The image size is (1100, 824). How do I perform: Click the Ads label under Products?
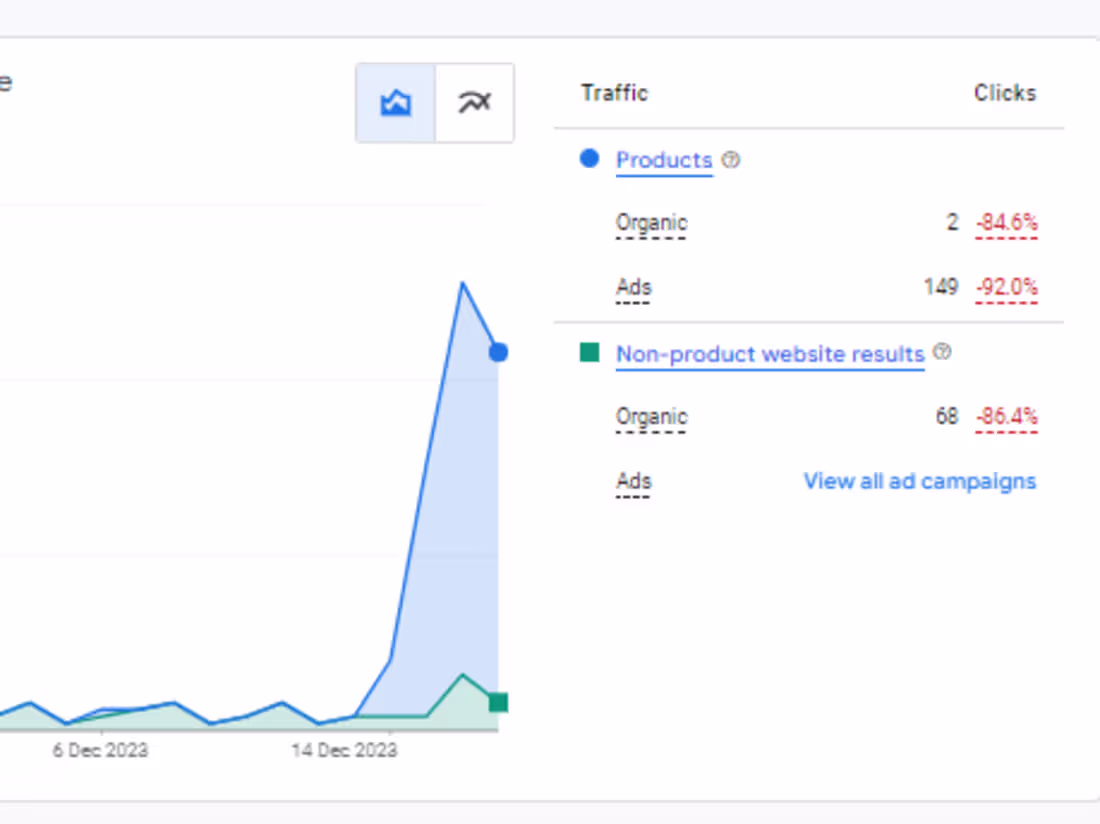tap(633, 287)
